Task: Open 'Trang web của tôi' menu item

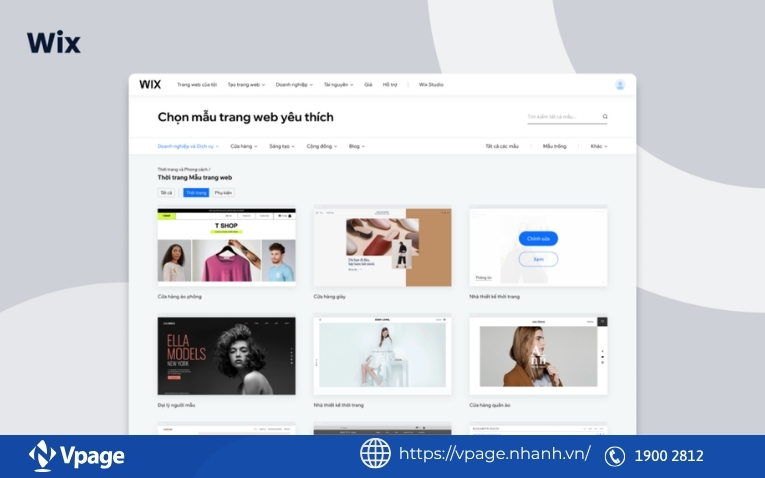Action: point(197,85)
